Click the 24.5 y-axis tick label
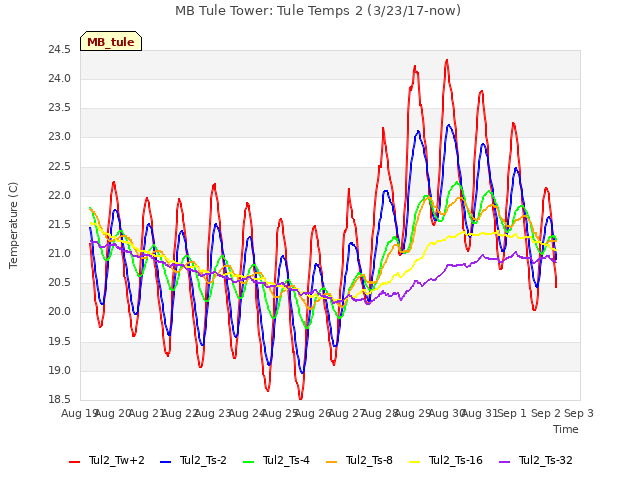The width and height of the screenshot is (640, 480). (60, 50)
